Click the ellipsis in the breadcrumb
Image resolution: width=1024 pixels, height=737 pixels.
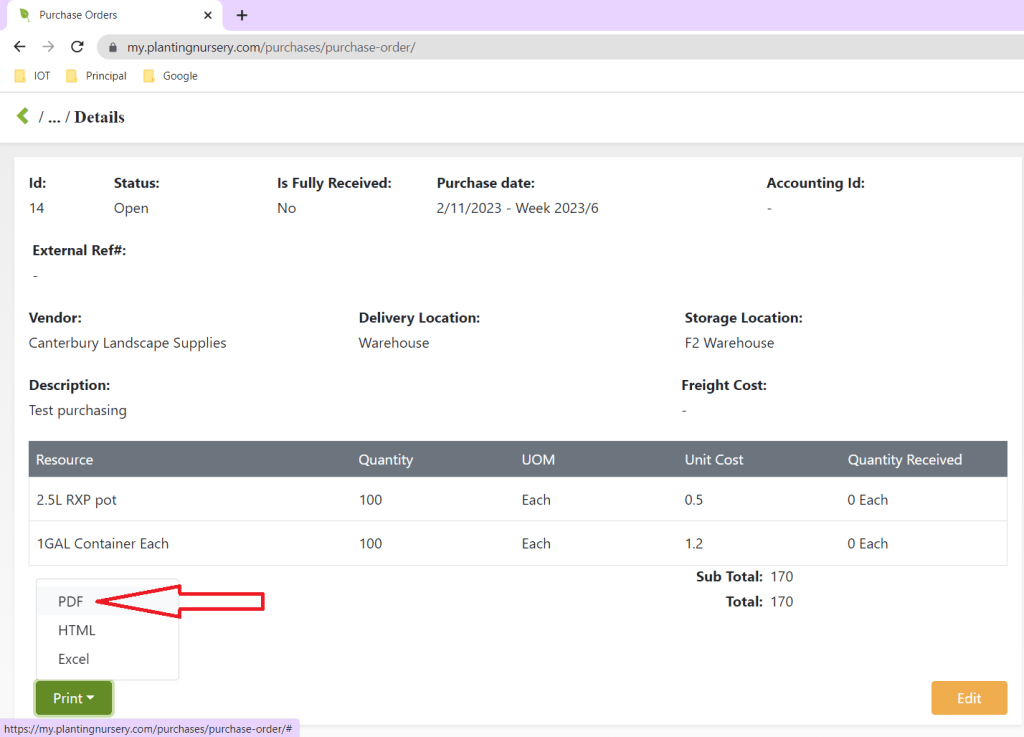(x=55, y=118)
